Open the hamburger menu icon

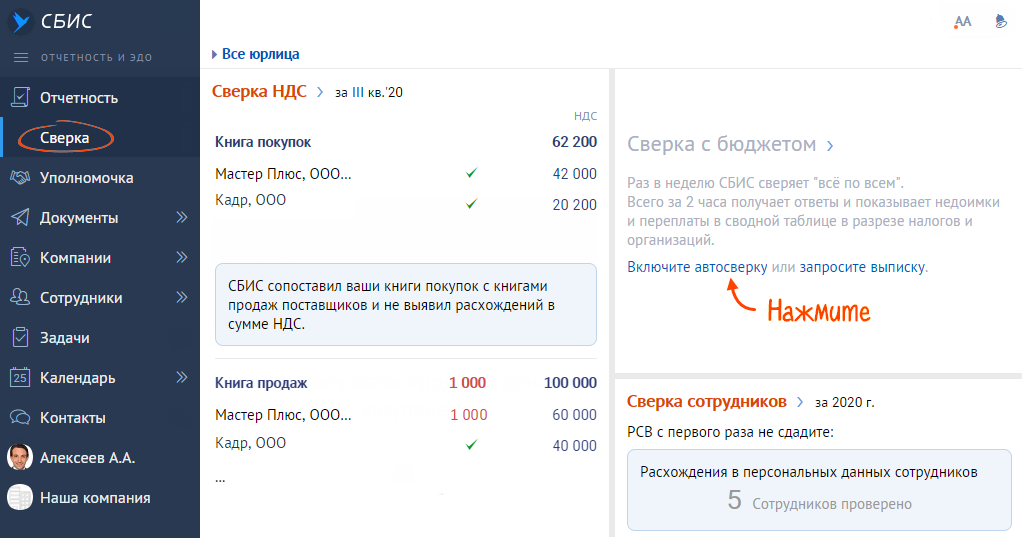click(x=21, y=57)
